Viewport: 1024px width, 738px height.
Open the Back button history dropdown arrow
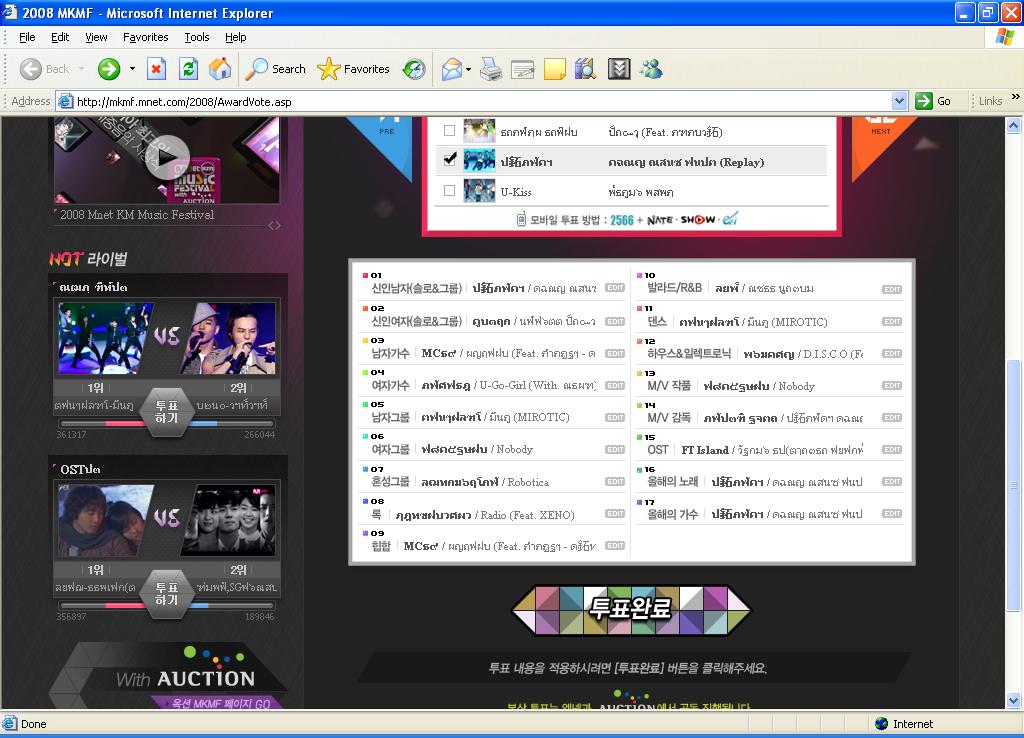(82, 69)
